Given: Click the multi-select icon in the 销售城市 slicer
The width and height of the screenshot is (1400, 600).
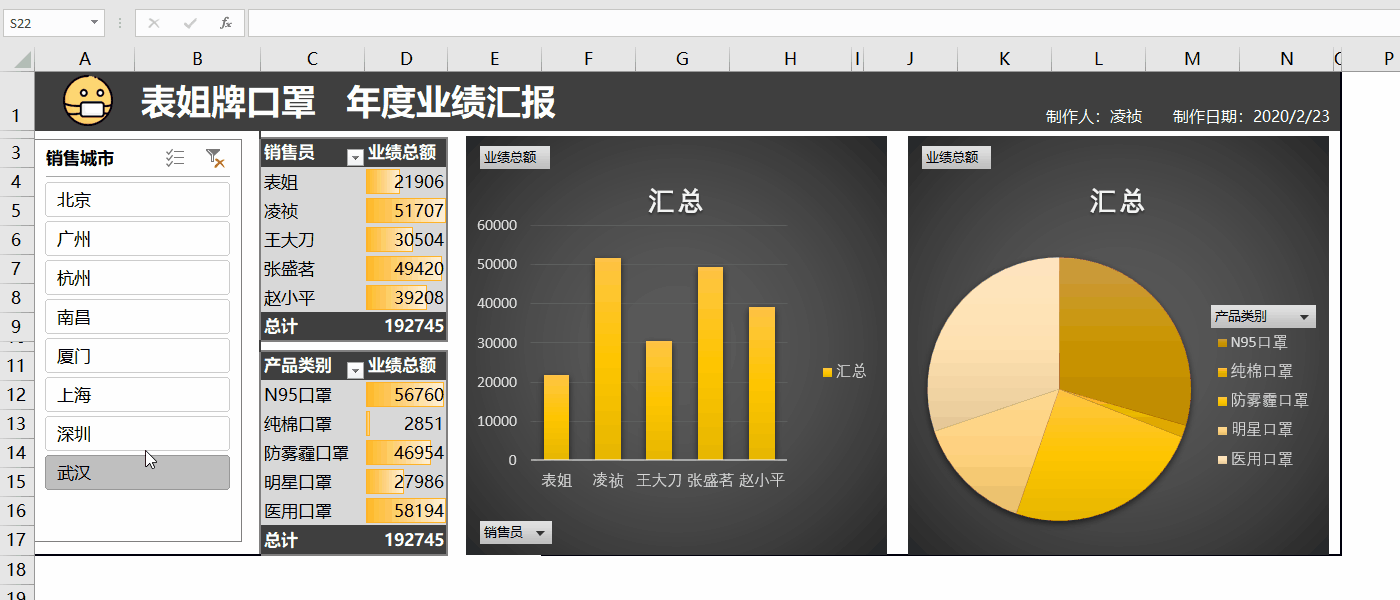Looking at the screenshot, I should pyautogui.click(x=175, y=158).
